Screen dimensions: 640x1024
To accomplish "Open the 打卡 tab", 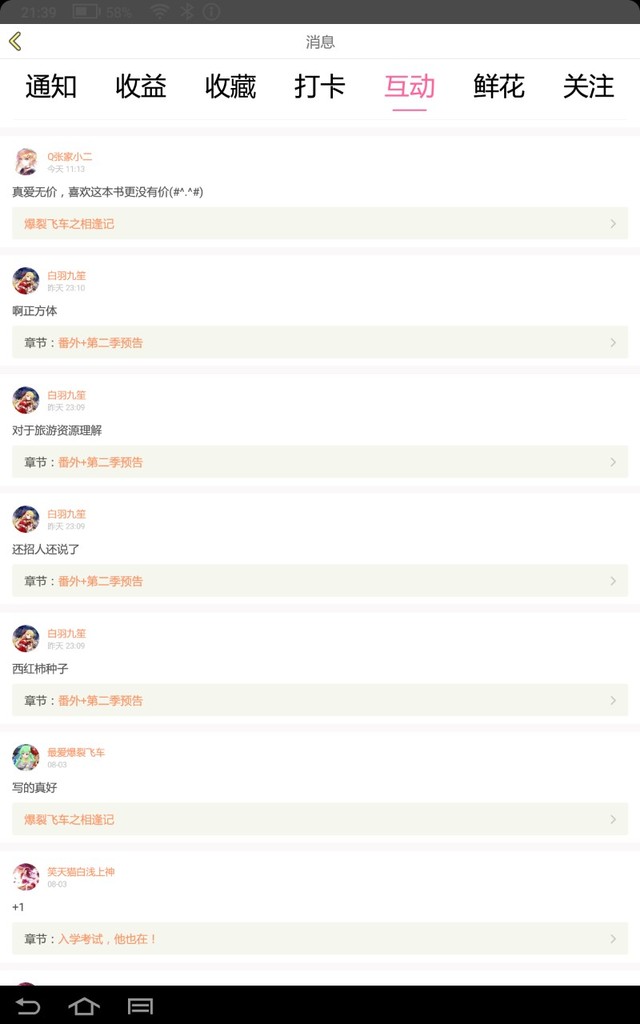I will (x=320, y=87).
